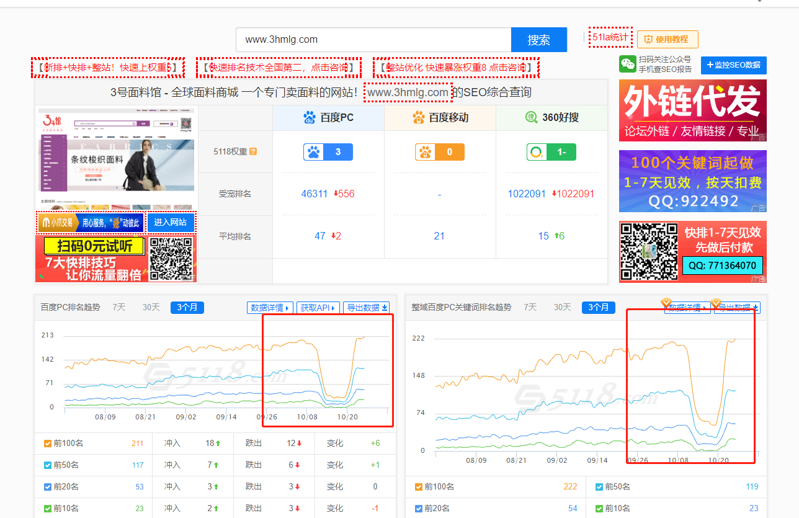Open the 外链代发 advertisement banner
799x518 pixels.
693,111
